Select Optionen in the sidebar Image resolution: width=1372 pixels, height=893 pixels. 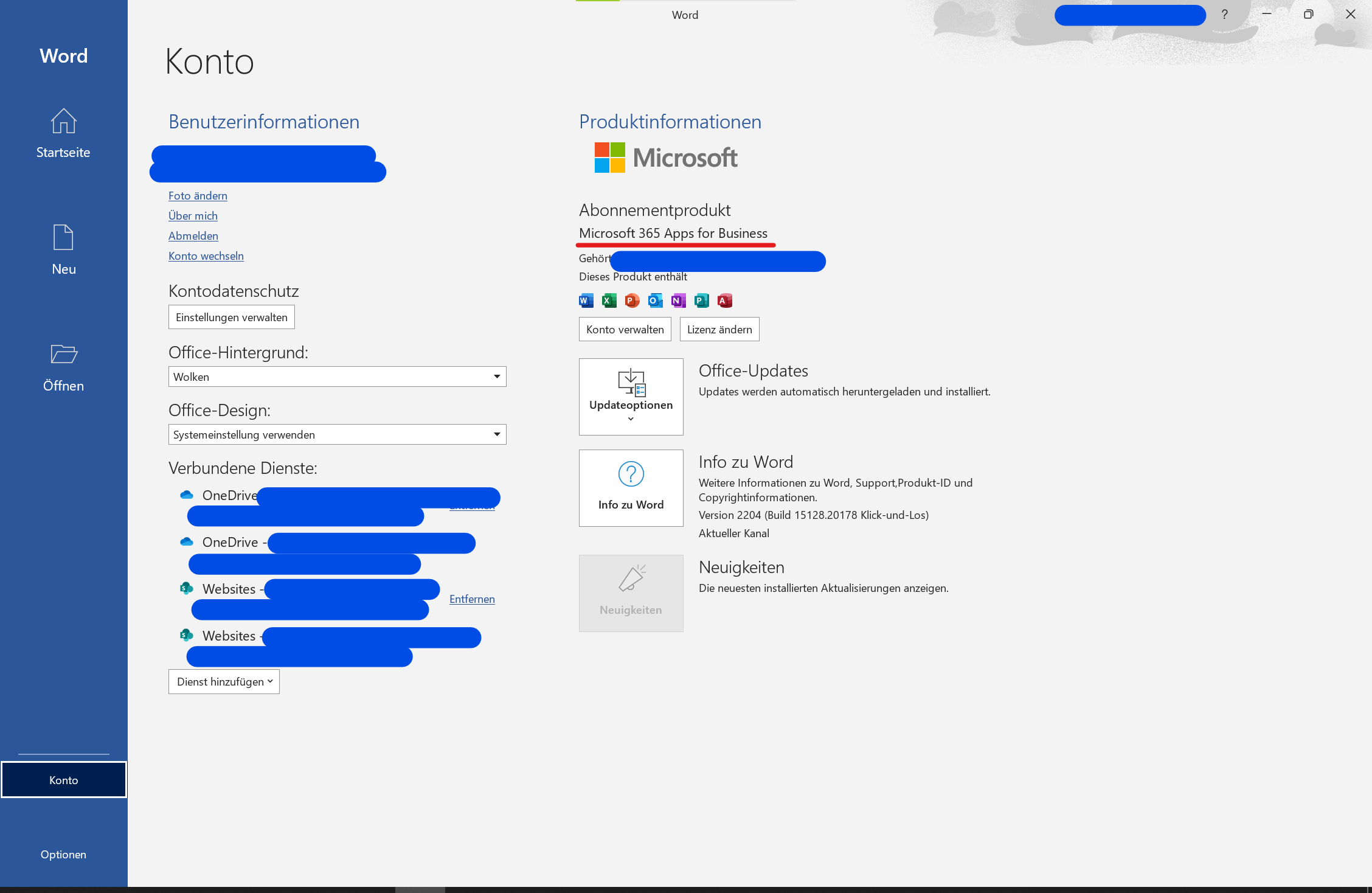(63, 854)
